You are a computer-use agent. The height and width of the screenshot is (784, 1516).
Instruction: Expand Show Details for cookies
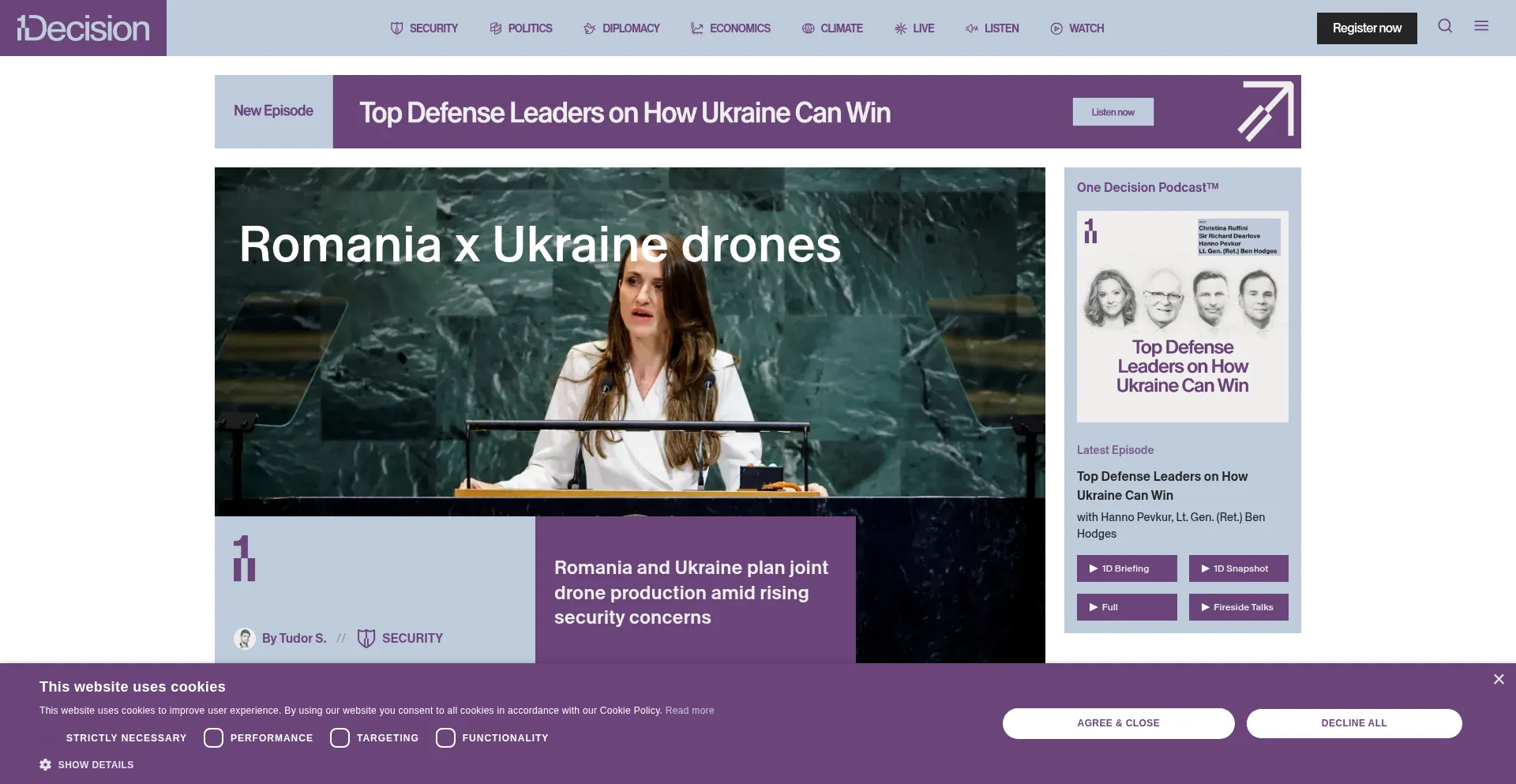(96, 764)
